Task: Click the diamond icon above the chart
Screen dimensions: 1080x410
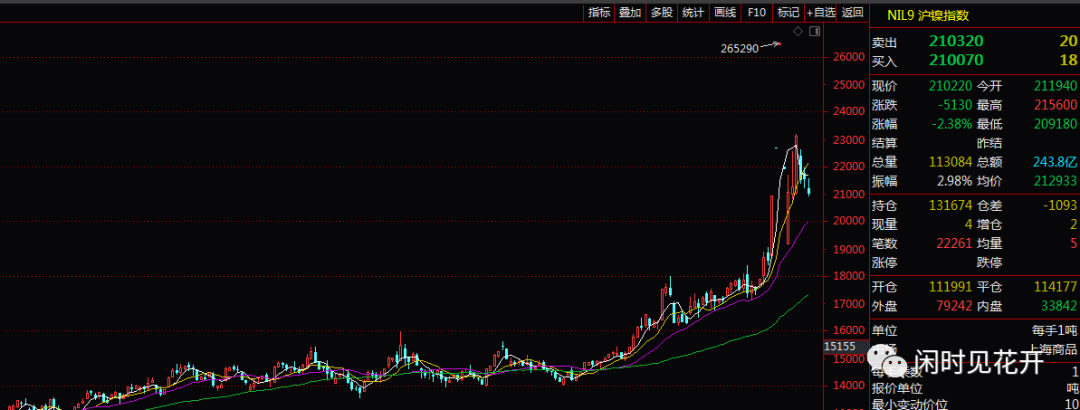Action: [x=798, y=31]
